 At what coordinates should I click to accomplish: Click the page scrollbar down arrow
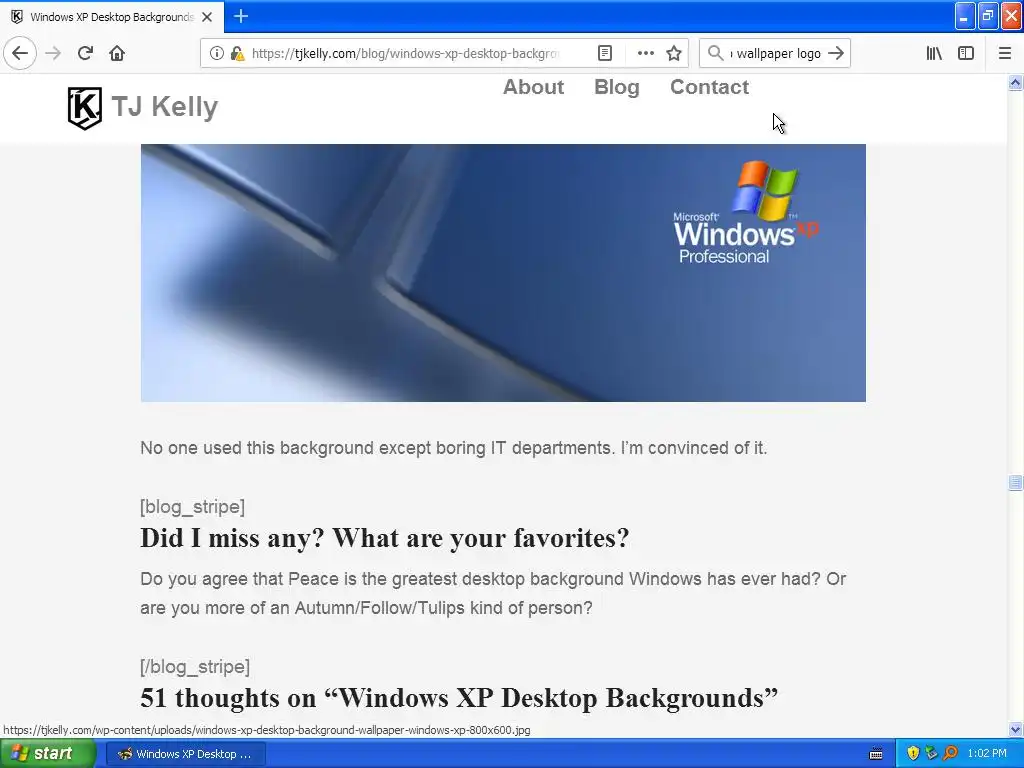pyautogui.click(x=1015, y=729)
